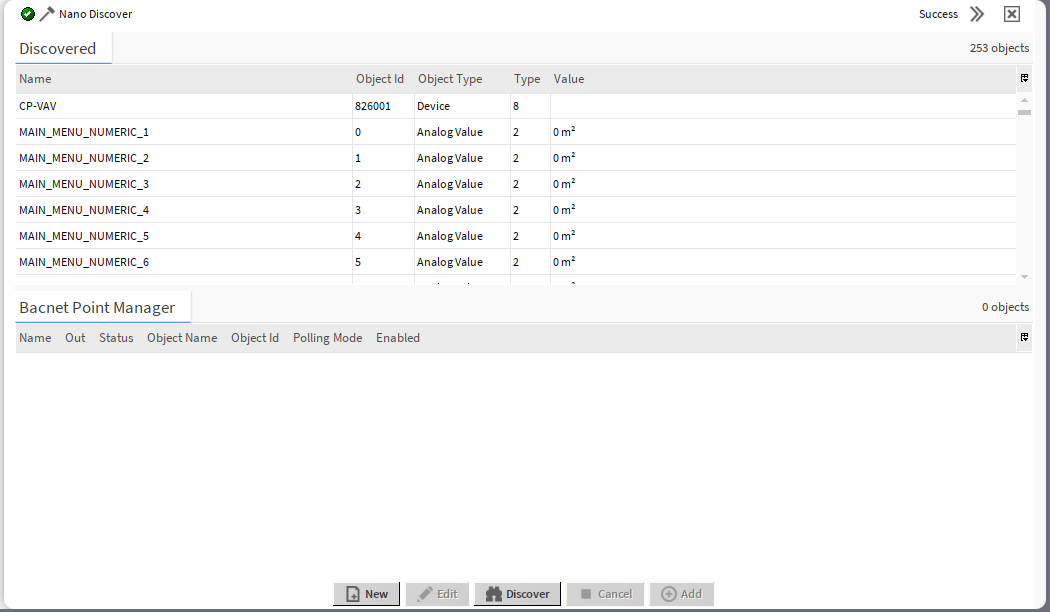1050x612 pixels.
Task: Sort Discovered list by Name column
Action: coord(35,79)
